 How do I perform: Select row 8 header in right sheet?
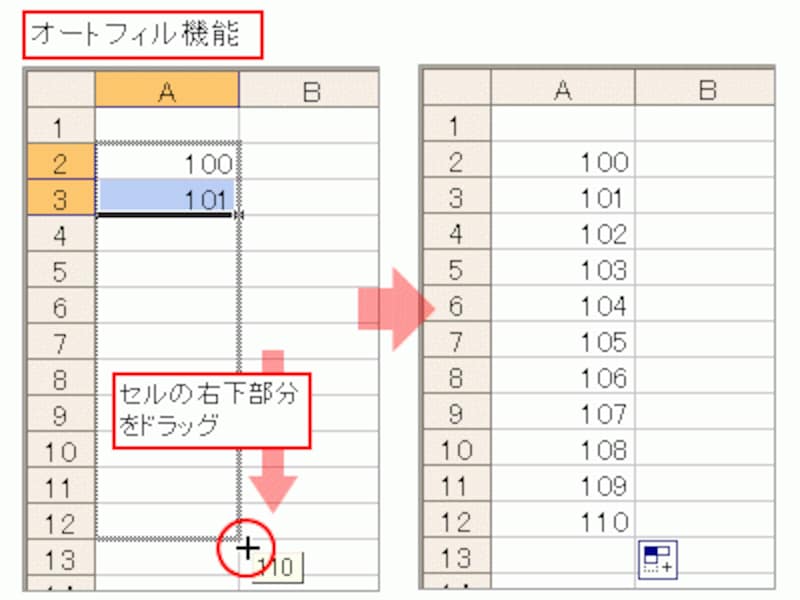click(x=457, y=376)
